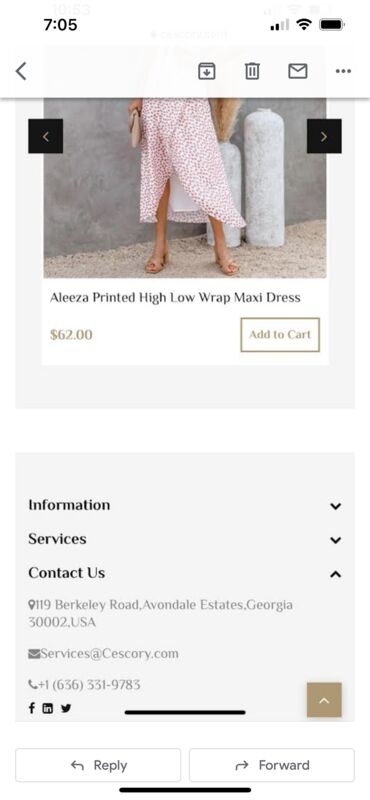370x800 pixels.
Task: Expand the Information section
Action: 185,505
